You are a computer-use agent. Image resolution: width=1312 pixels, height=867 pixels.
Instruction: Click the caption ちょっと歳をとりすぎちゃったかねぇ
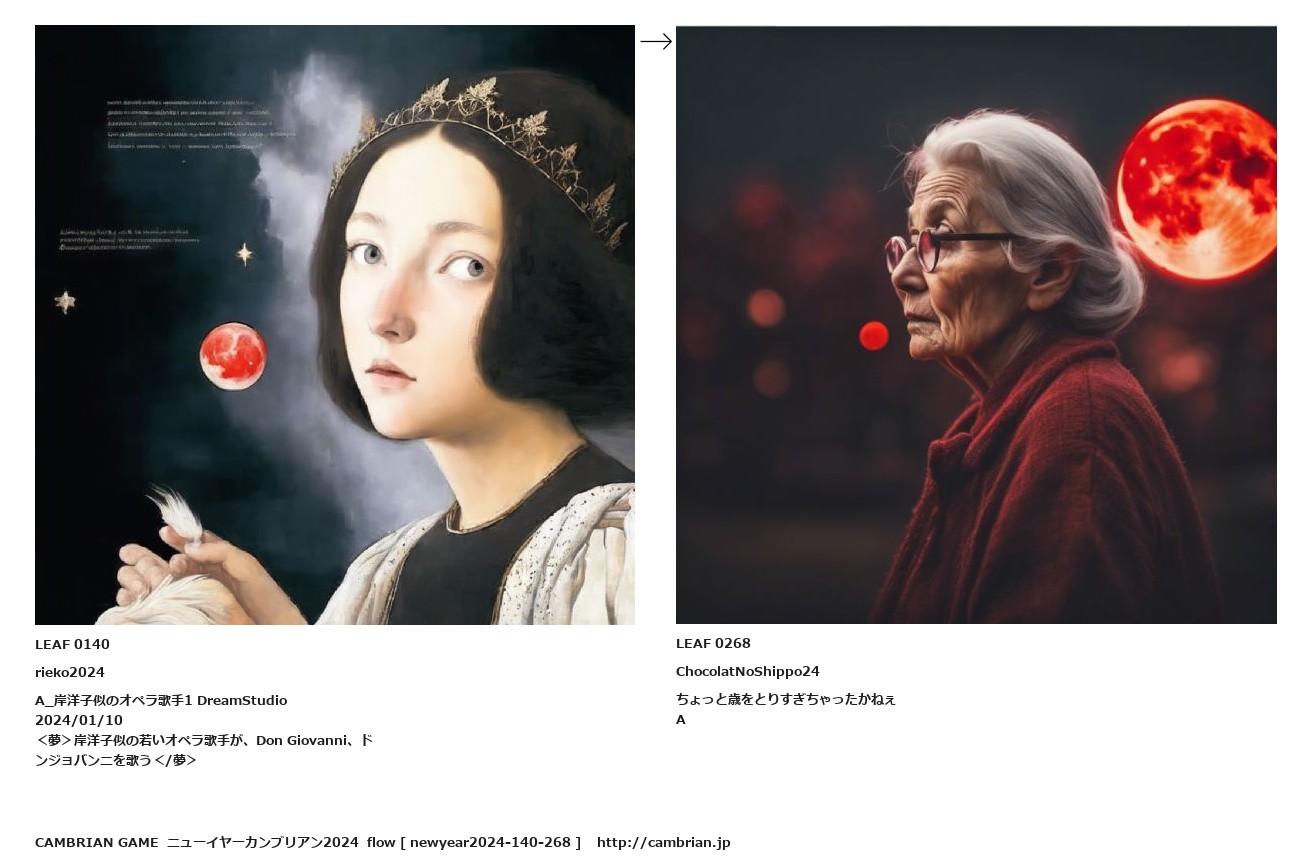[786, 699]
